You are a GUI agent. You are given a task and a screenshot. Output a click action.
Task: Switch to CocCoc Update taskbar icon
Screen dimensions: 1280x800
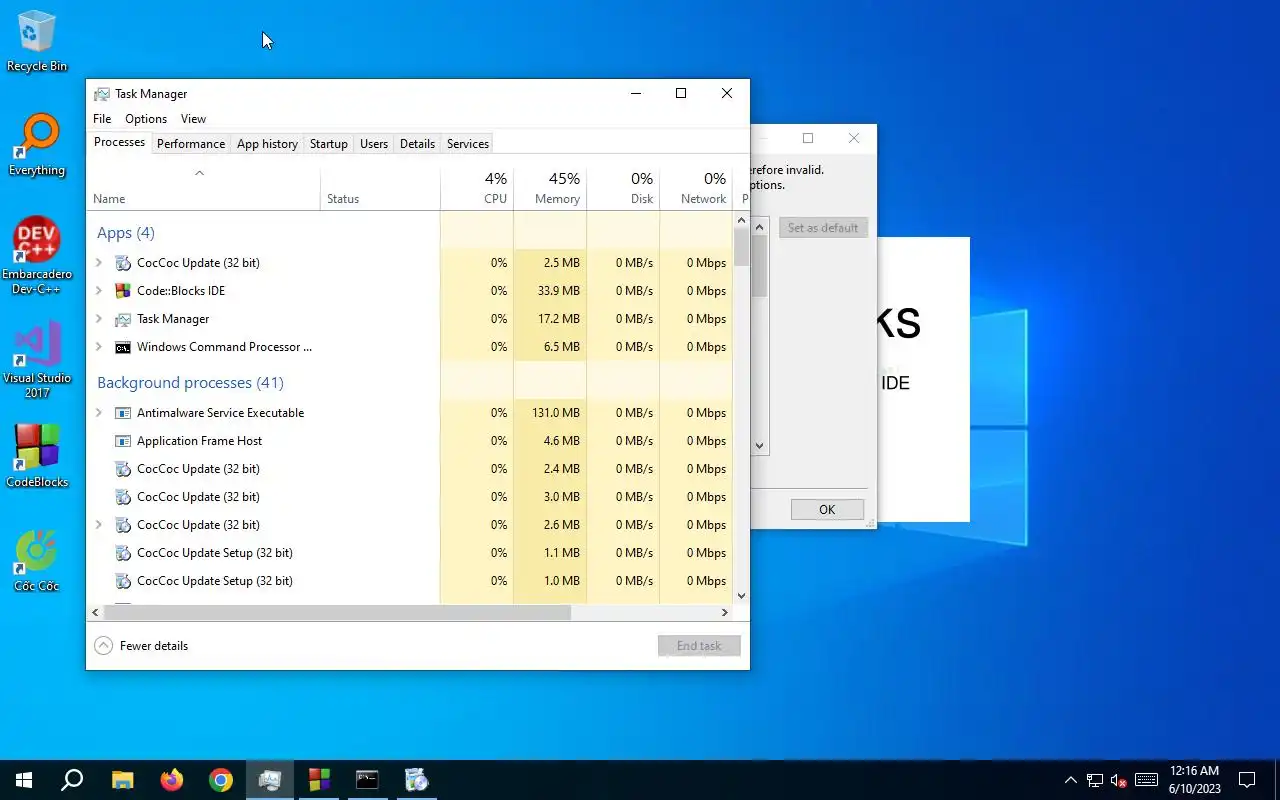[417, 780]
